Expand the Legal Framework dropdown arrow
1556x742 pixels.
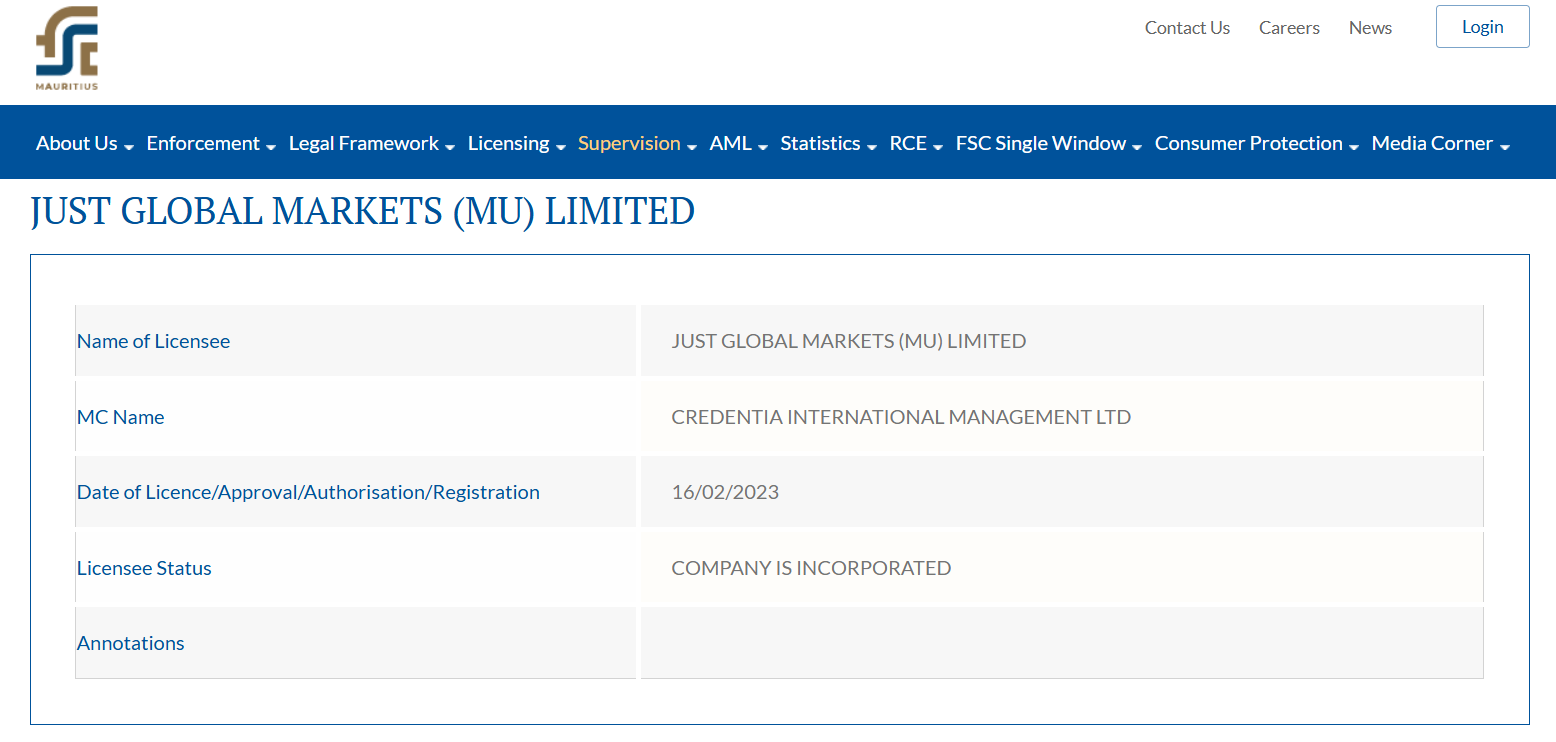pyautogui.click(x=450, y=146)
